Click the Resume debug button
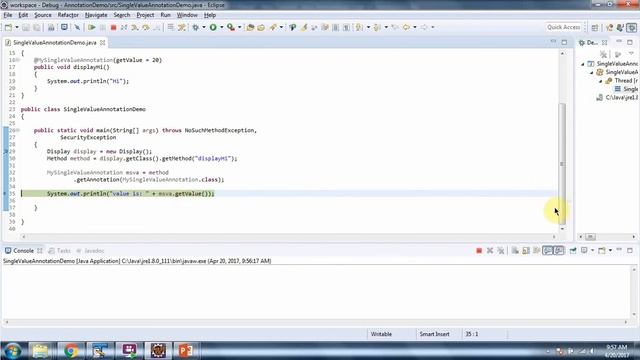640x360 pixels. click(92, 27)
